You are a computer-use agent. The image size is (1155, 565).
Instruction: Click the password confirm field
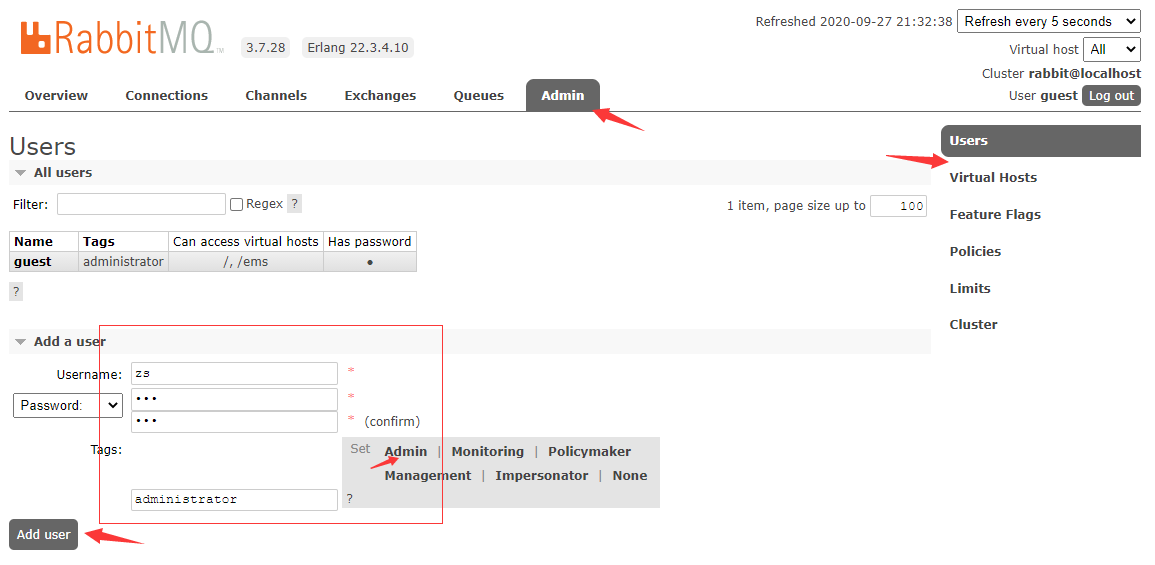tap(234, 421)
